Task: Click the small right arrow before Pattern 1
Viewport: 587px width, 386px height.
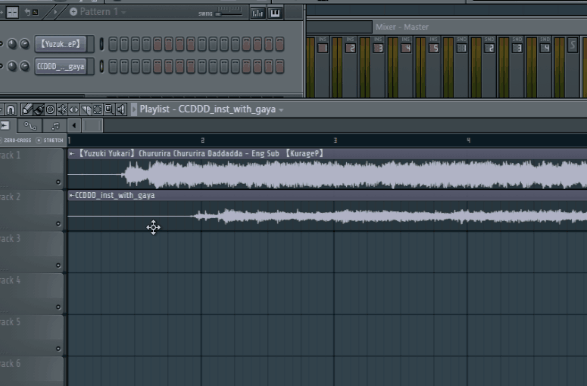Action: [55, 12]
